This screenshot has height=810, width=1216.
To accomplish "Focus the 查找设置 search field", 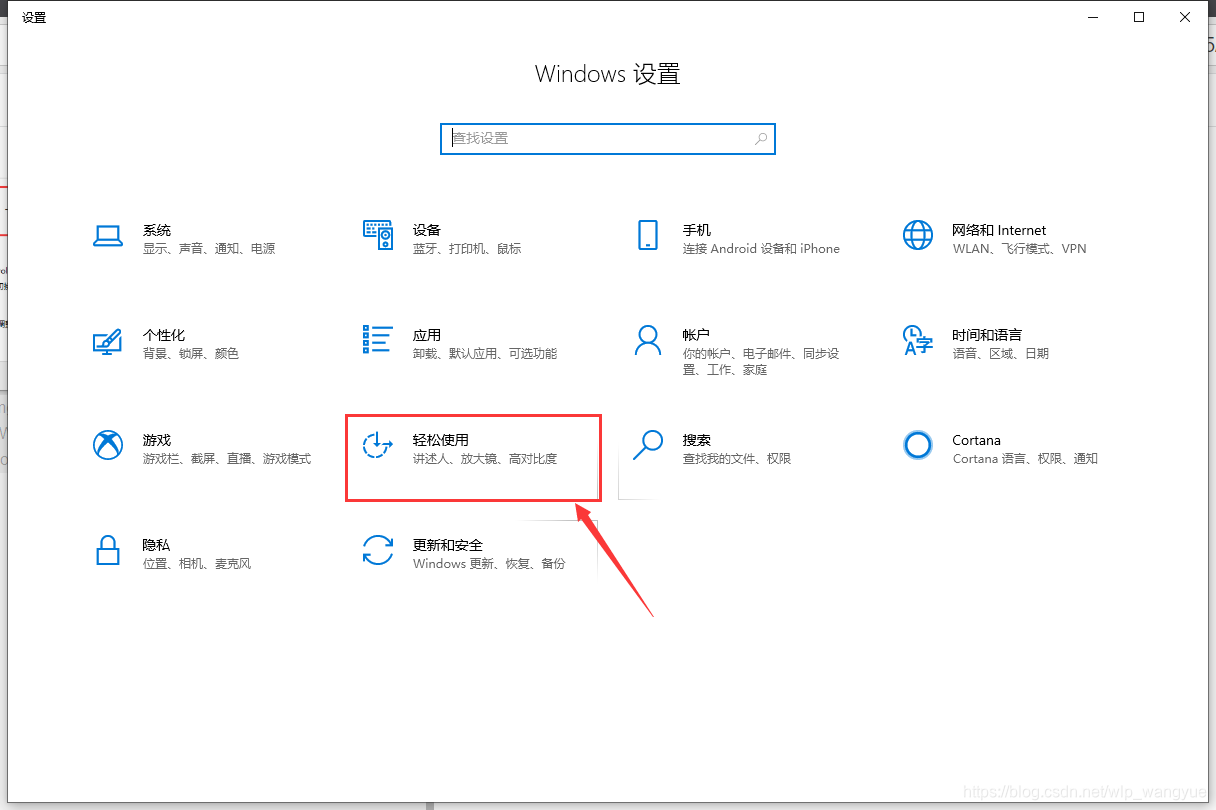I will coord(608,139).
